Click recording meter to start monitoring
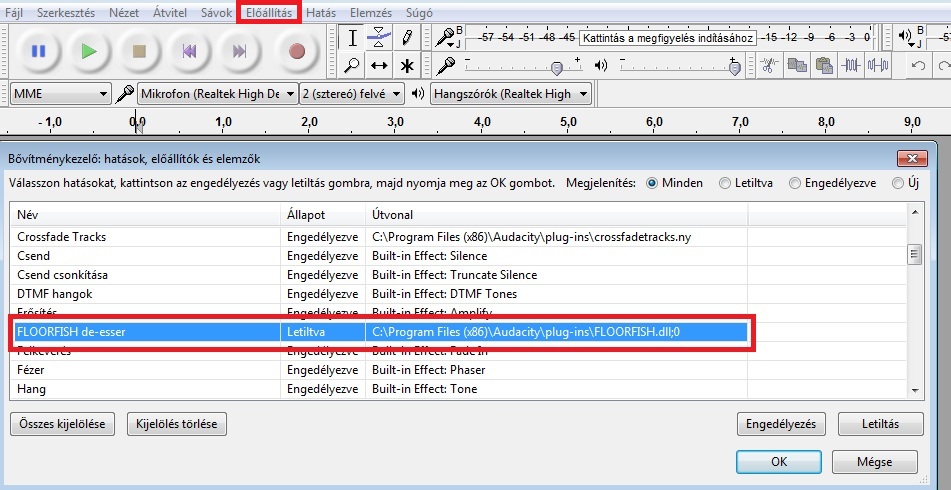This screenshot has width=951, height=490. coord(668,38)
